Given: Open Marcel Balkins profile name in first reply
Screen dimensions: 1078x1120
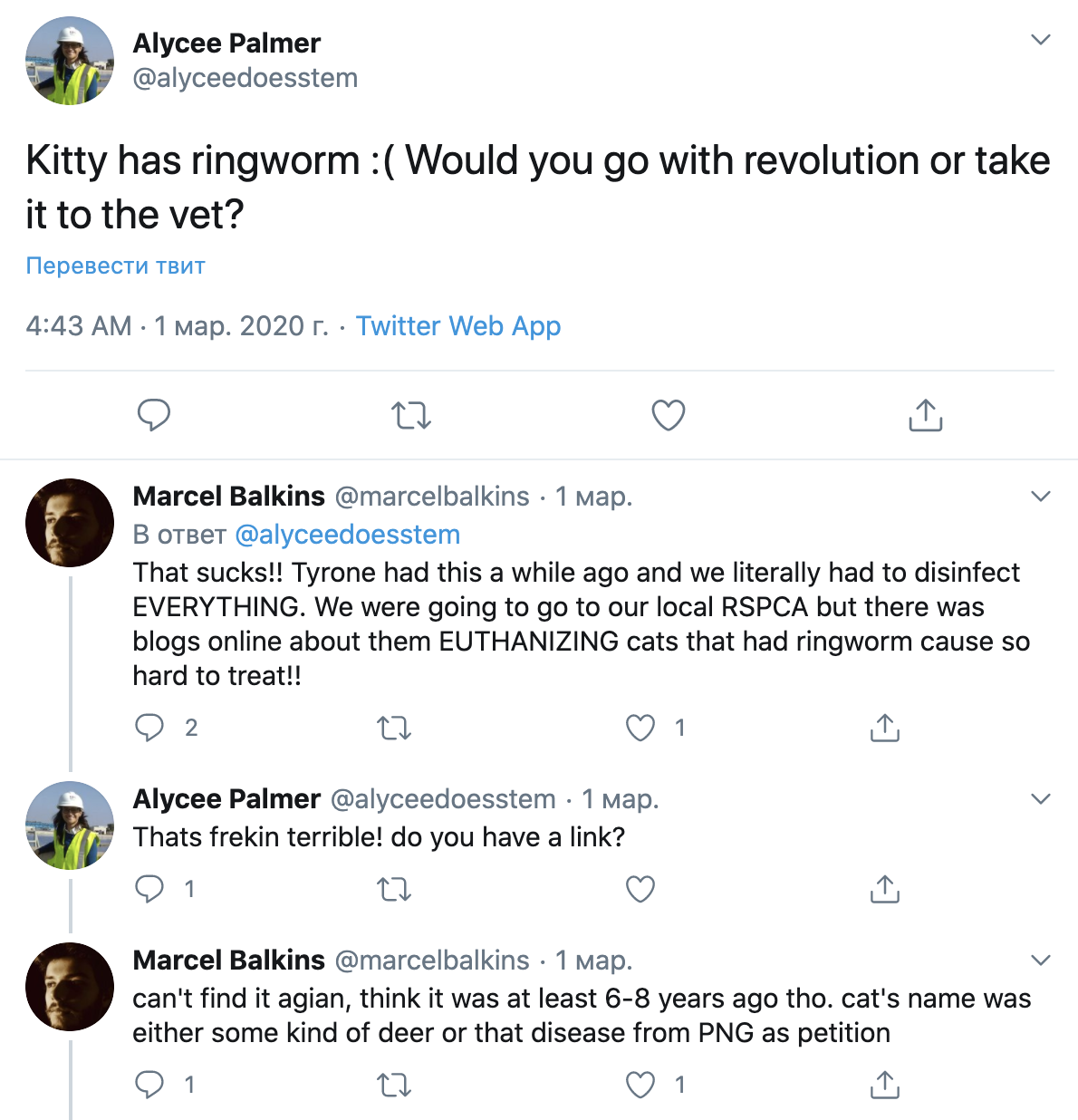Looking at the screenshot, I should (228, 497).
